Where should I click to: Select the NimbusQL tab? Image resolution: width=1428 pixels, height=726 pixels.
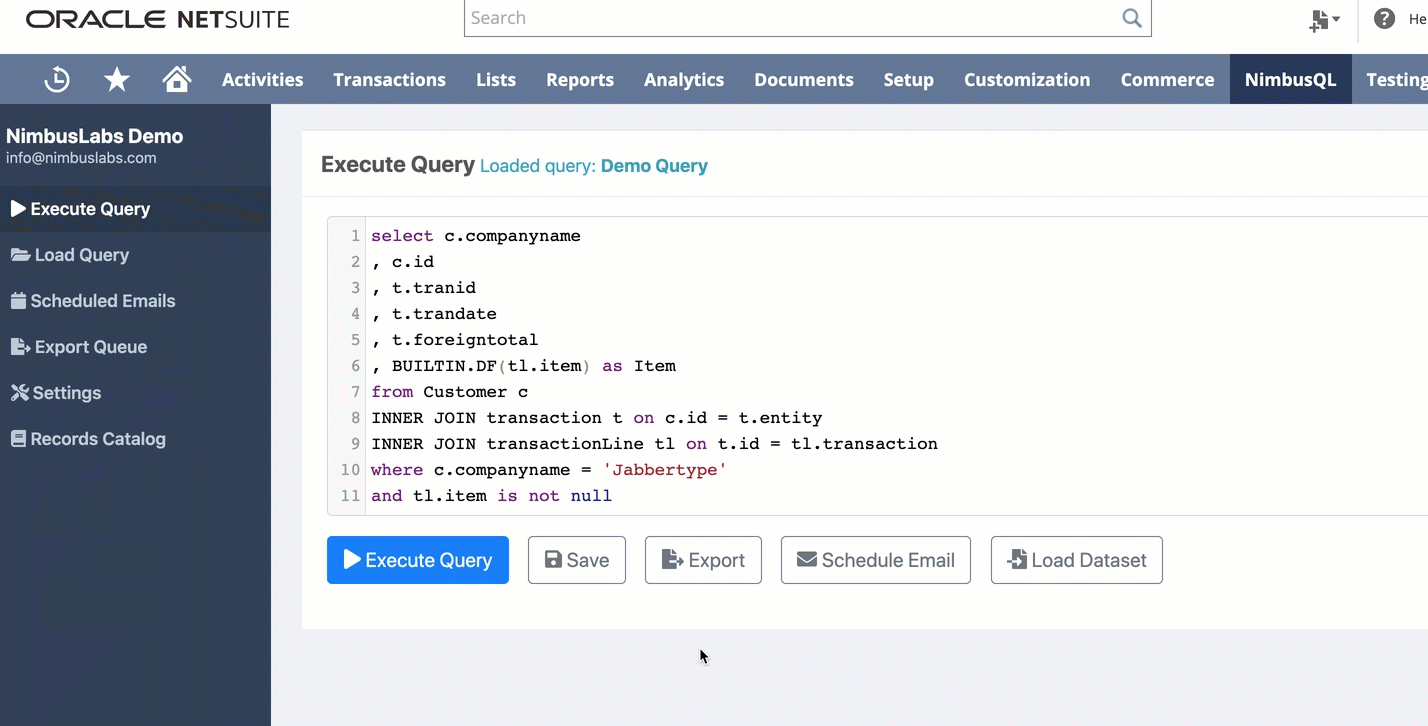click(1290, 80)
